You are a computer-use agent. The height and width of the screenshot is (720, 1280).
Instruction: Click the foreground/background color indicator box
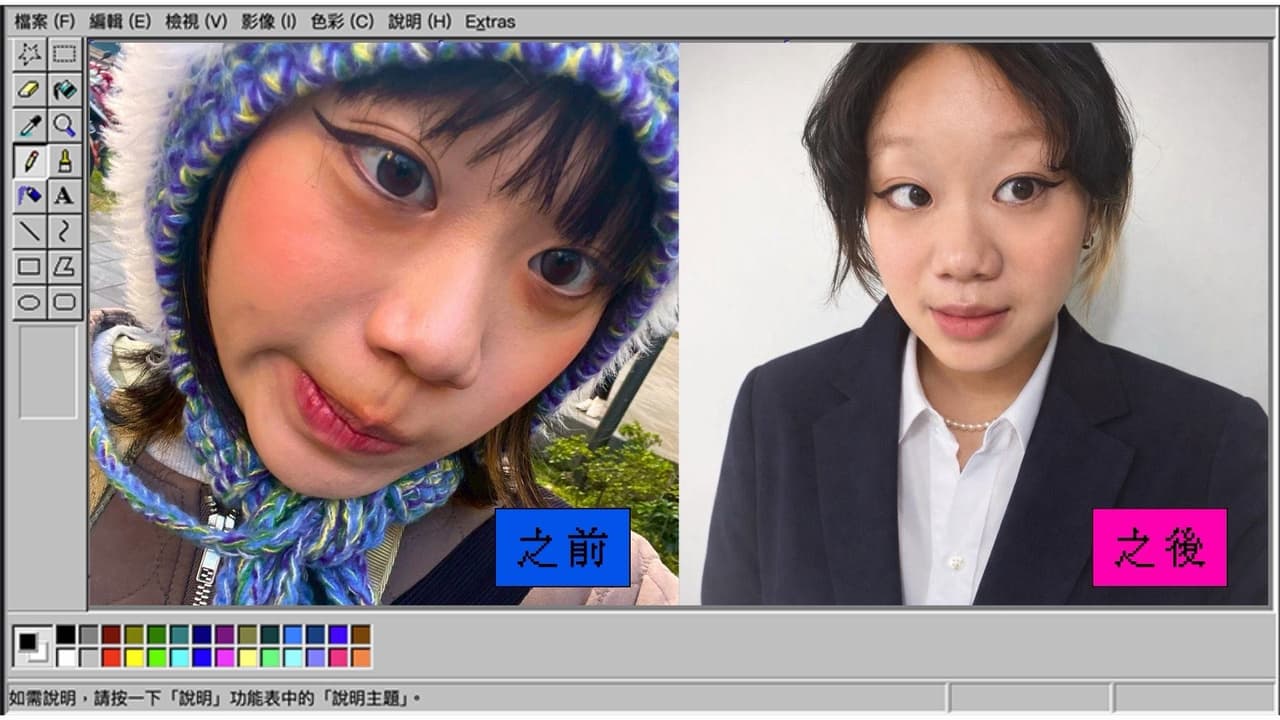pyautogui.click(x=33, y=646)
